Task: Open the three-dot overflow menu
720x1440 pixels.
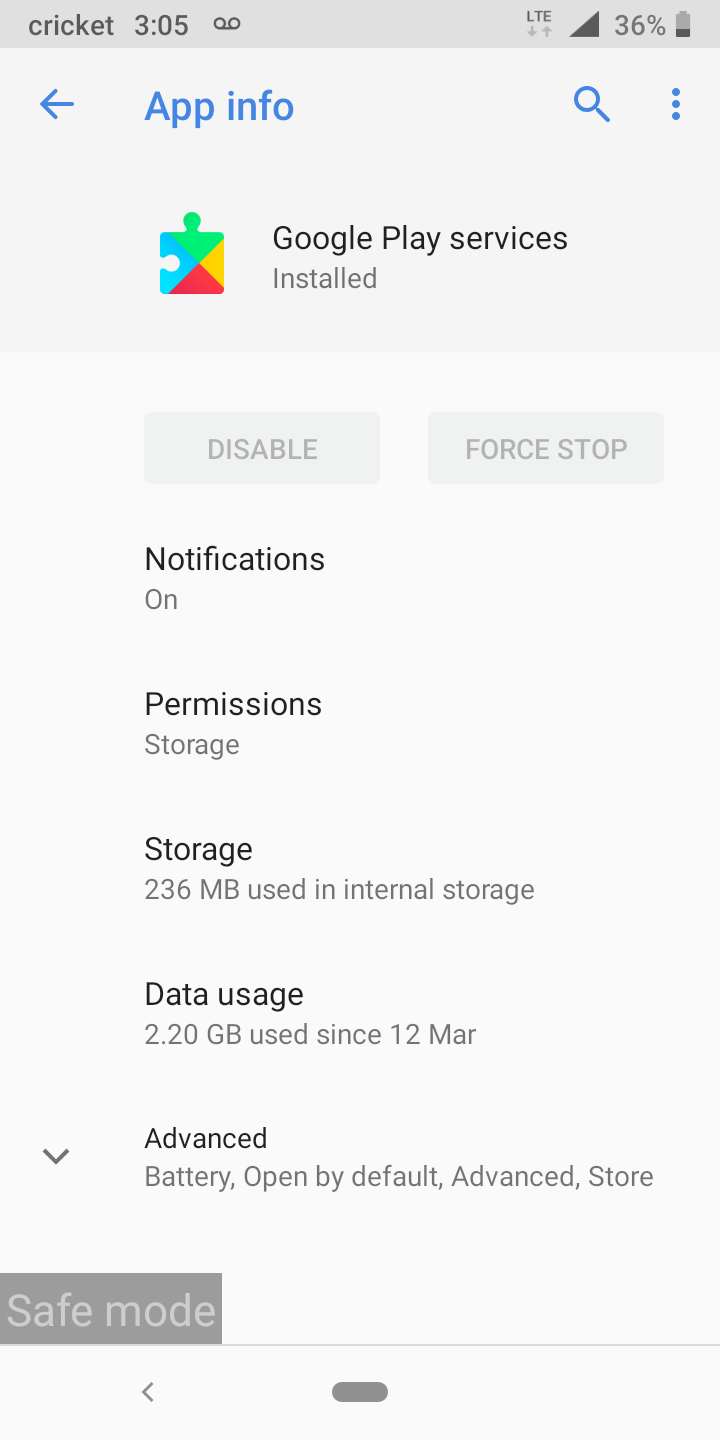Action: click(x=676, y=104)
